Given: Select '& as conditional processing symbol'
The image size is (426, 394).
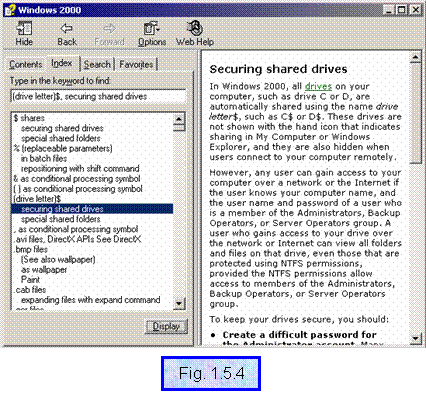Looking at the screenshot, I should (77, 179).
